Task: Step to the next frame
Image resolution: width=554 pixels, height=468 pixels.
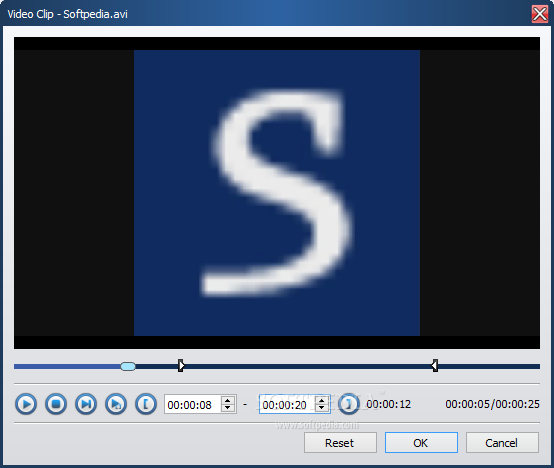Action: tap(86, 404)
